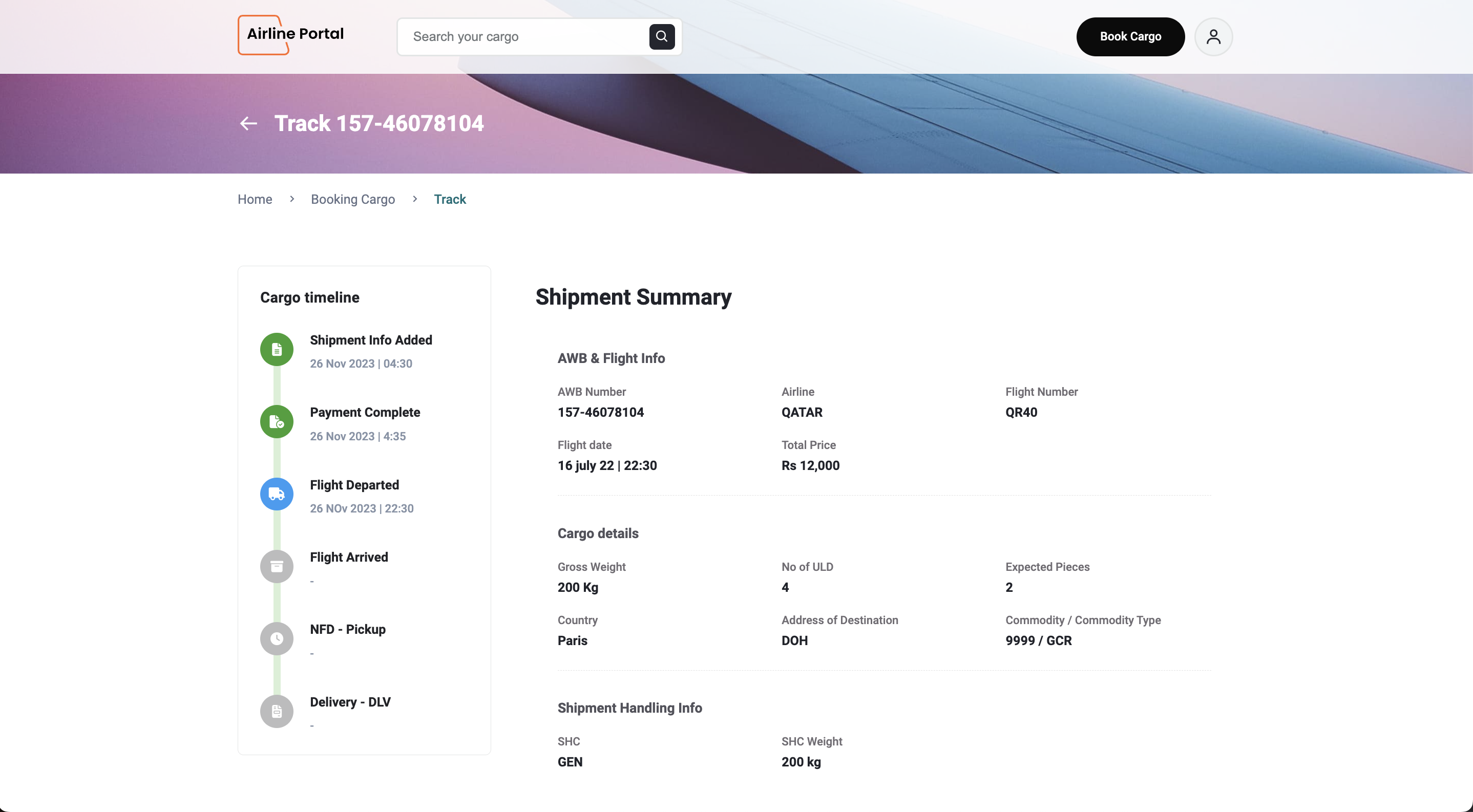The image size is (1473, 812).
Task: Open Booking Cargo breadcrumb link
Action: coord(353,199)
